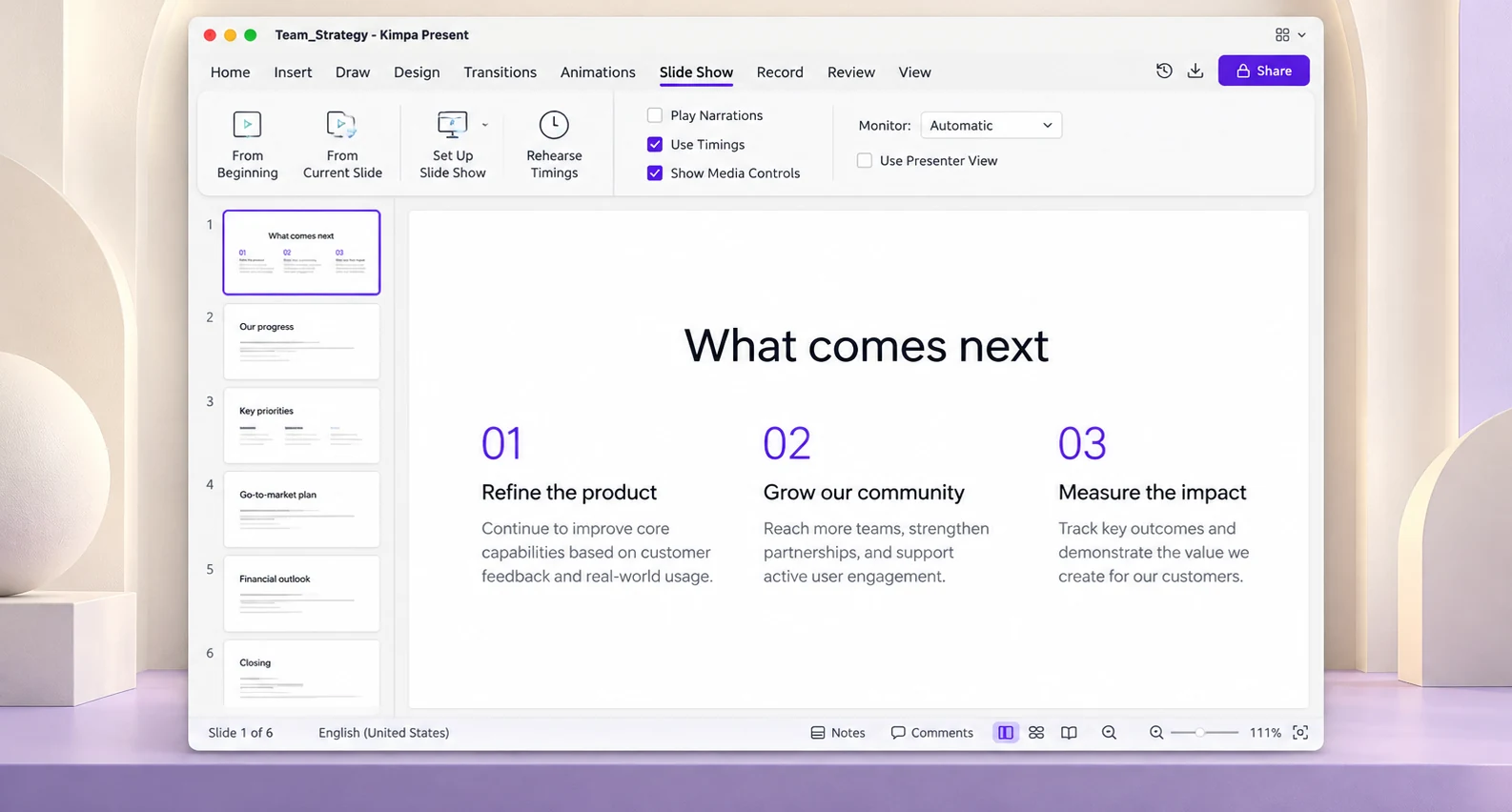Click the fit-slide-to-window icon after 111%

point(1300,732)
